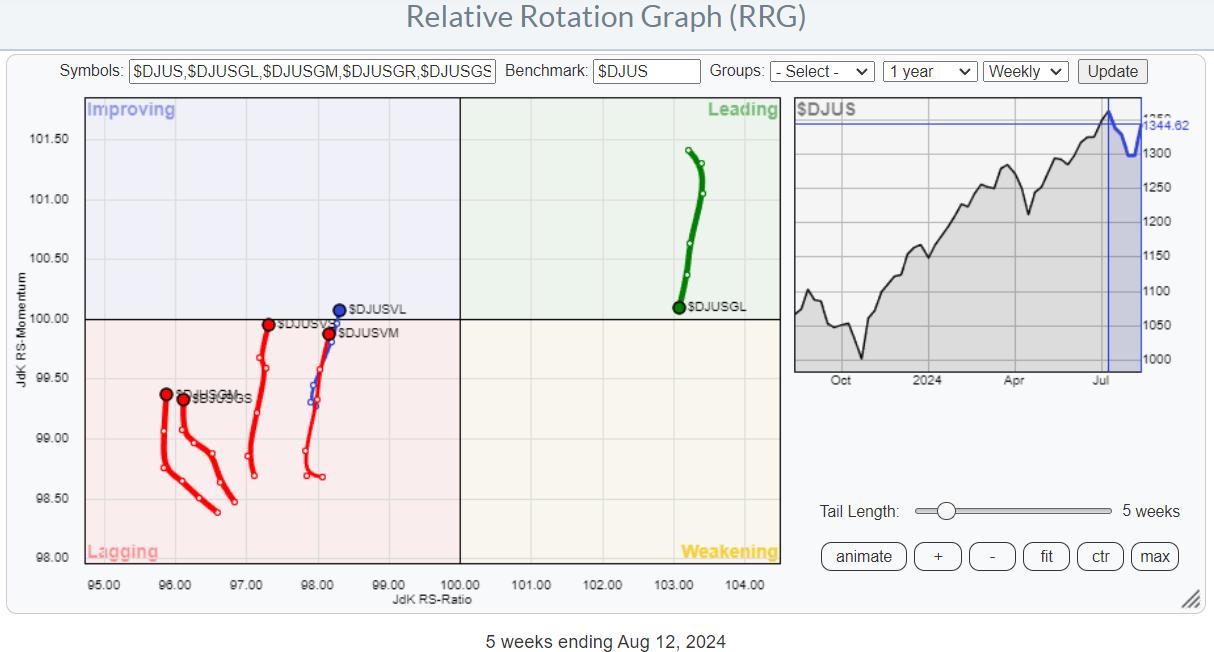1214x652 pixels.
Task: Click the Symbols input field
Action: pyautogui.click(x=312, y=72)
